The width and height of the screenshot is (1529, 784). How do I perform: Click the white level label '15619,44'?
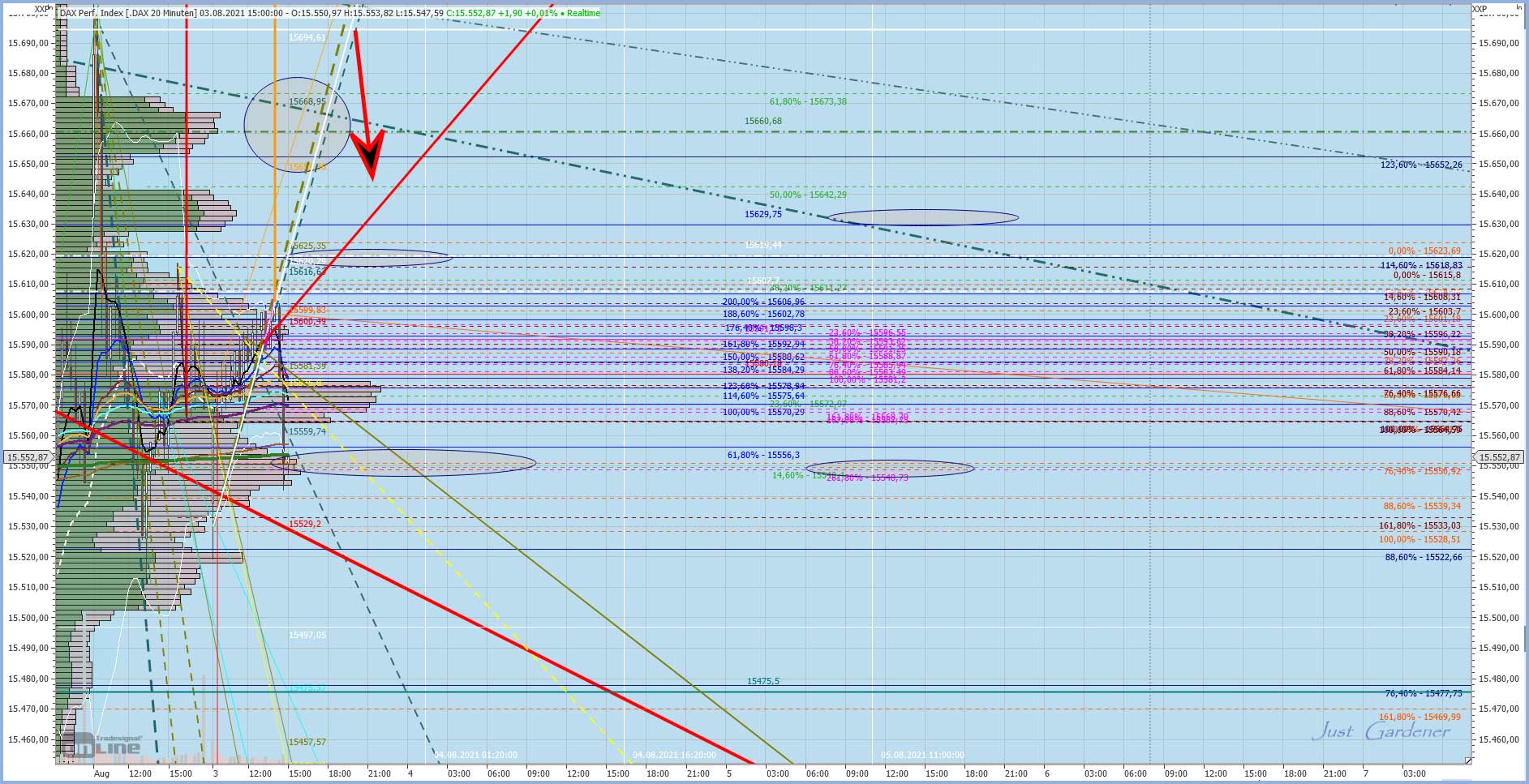click(x=763, y=245)
